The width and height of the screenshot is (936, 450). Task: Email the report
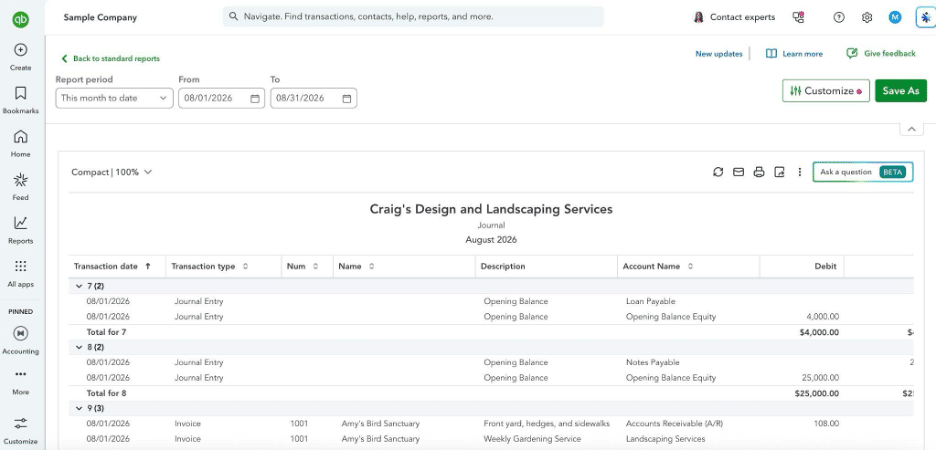738,172
